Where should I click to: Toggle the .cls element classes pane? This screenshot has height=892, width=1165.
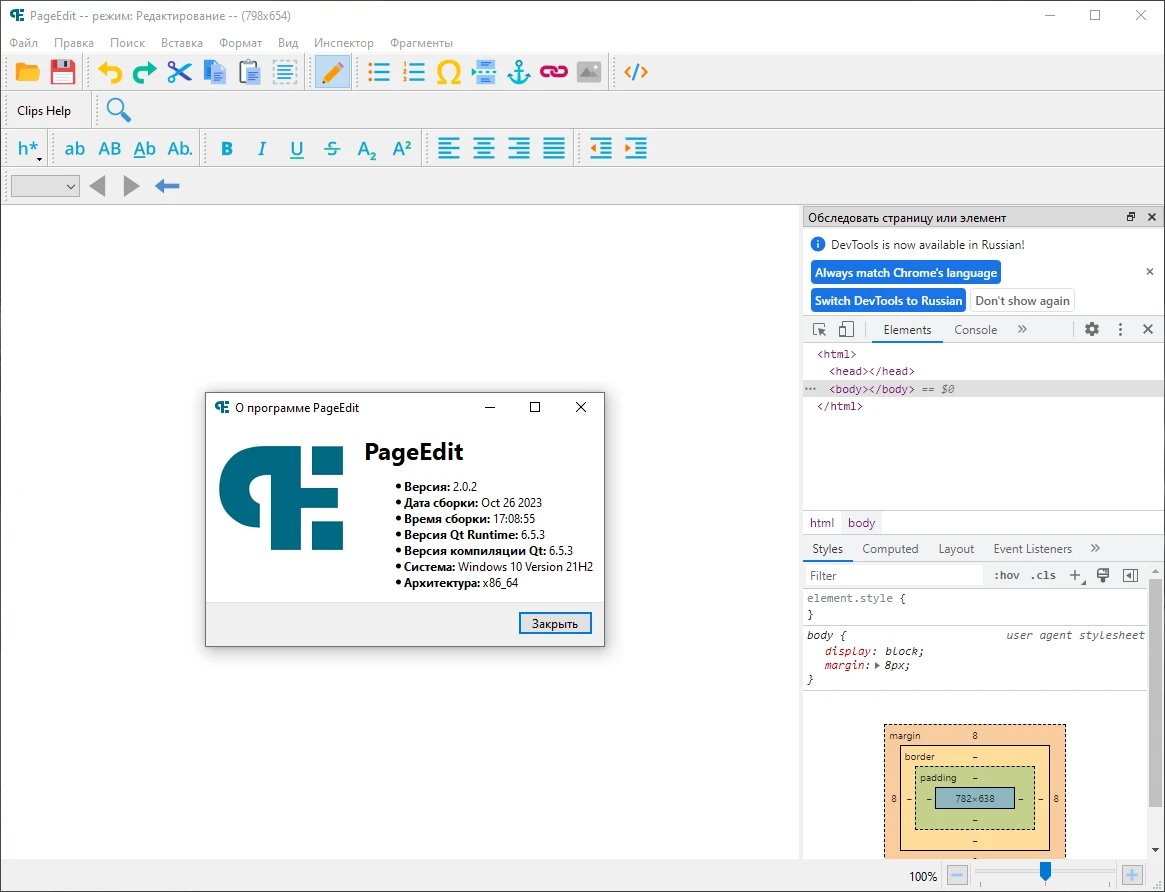click(x=1043, y=575)
